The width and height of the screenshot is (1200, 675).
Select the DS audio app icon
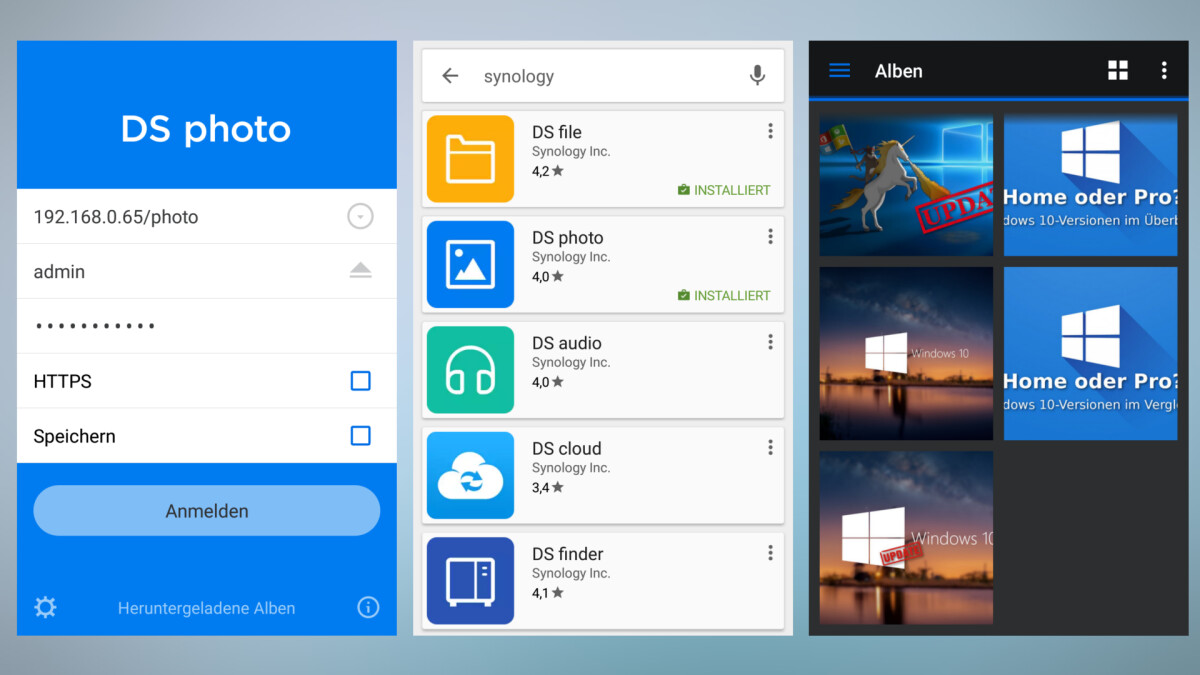(x=470, y=370)
